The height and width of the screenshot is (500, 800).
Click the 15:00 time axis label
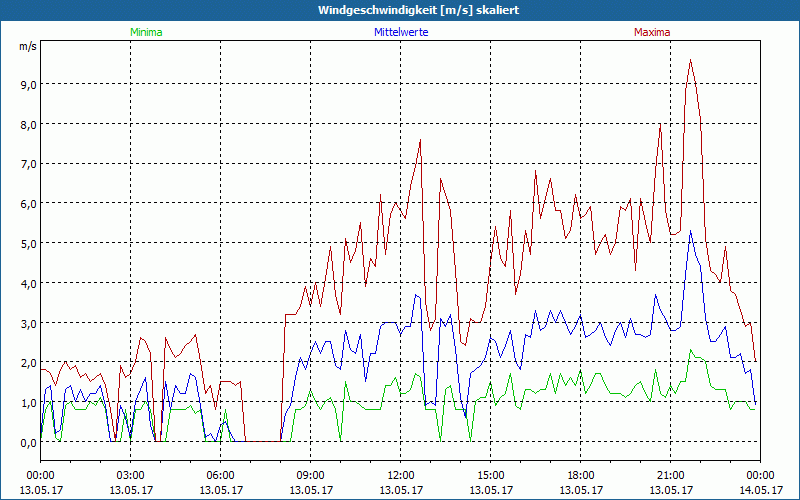click(490, 476)
